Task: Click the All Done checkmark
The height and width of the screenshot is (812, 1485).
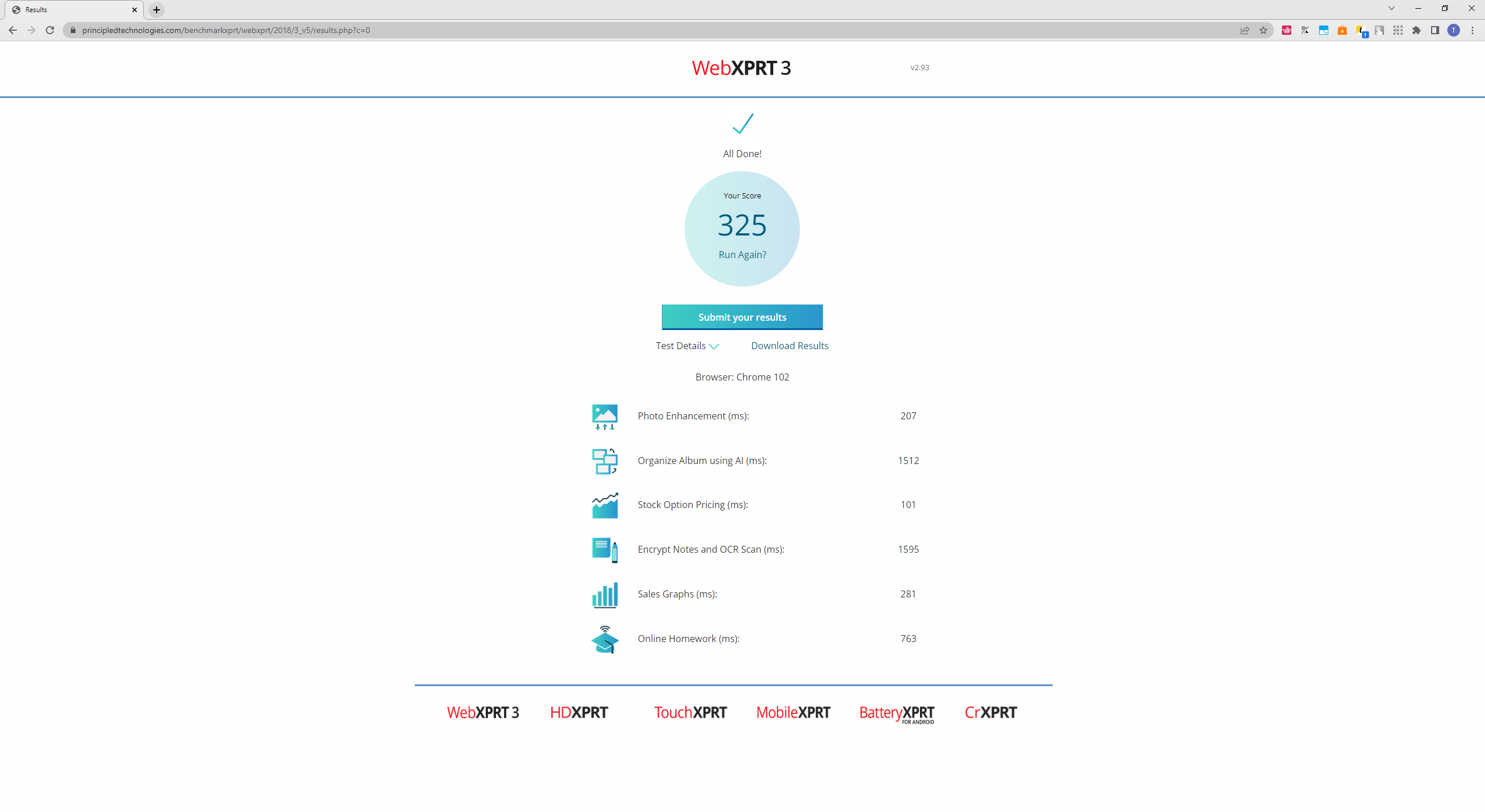Action: [742, 124]
